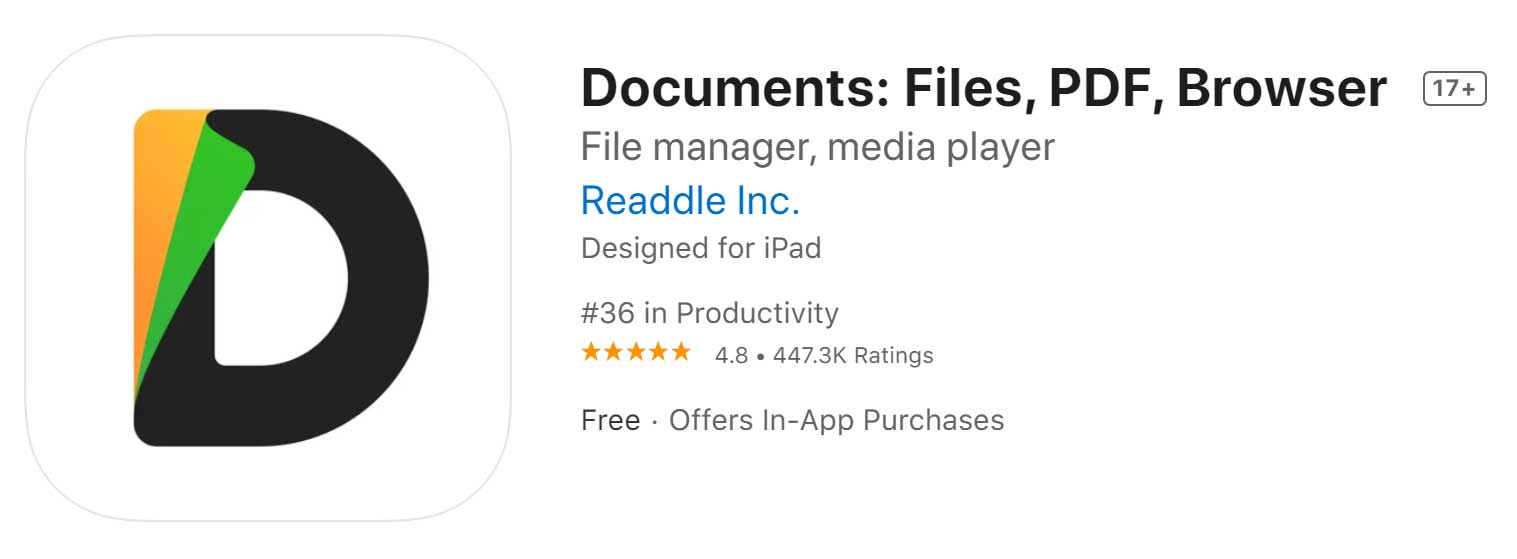
Task: Click the fifth orange rating star
Action: (x=680, y=353)
